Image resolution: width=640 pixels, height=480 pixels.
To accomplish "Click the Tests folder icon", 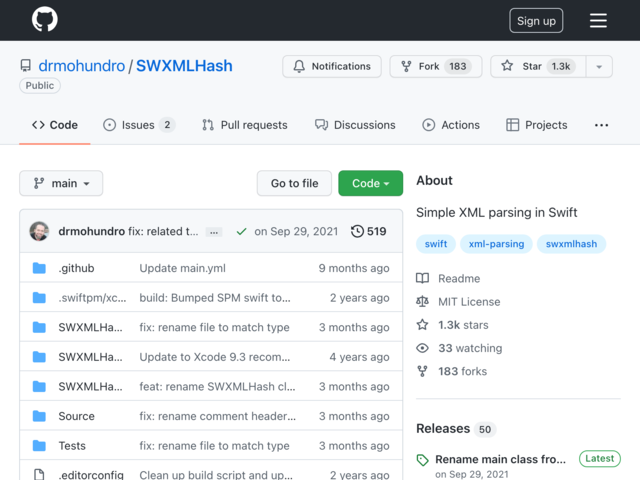I will 39,445.
